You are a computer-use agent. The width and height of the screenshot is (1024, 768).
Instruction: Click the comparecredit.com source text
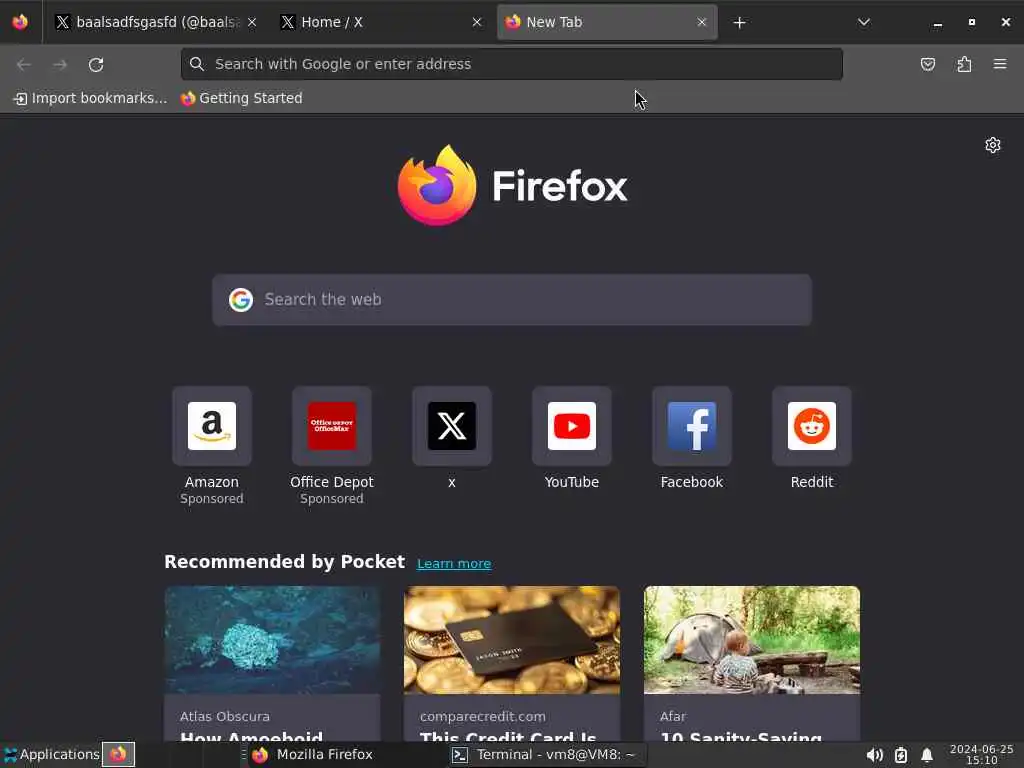[483, 716]
